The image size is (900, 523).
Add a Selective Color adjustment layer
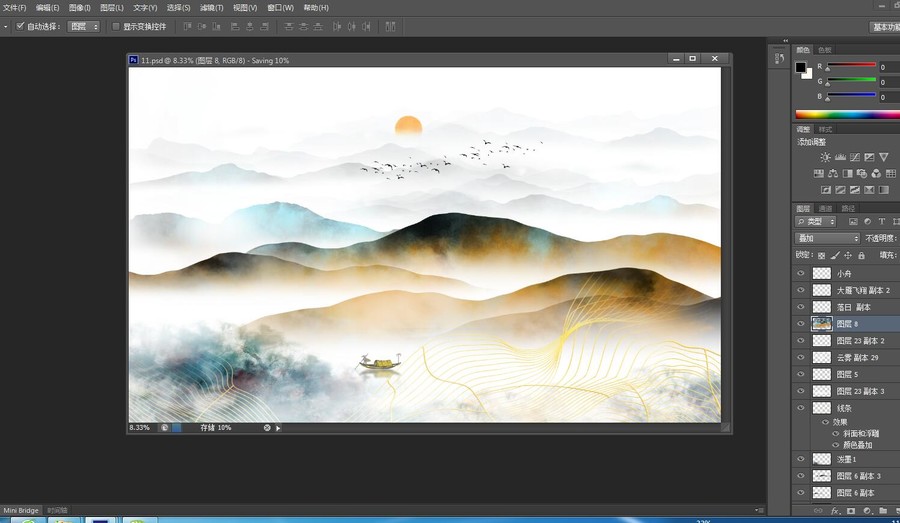click(869, 190)
